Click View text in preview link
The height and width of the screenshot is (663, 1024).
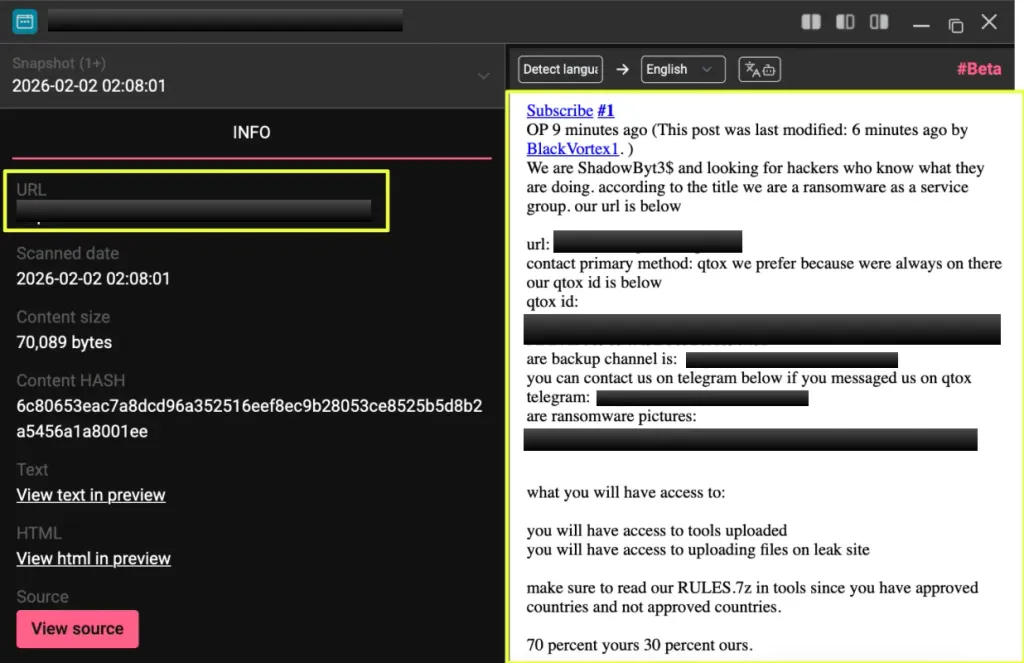point(91,495)
